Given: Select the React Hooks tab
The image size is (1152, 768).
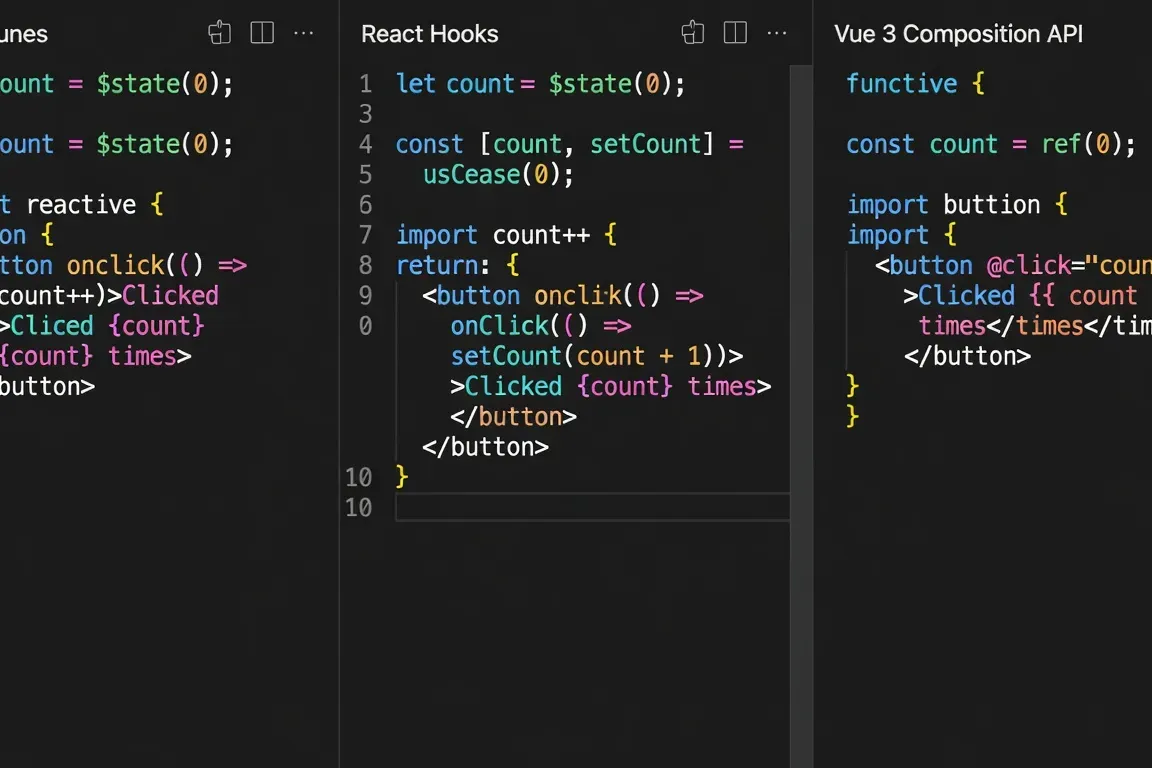Looking at the screenshot, I should [430, 34].
